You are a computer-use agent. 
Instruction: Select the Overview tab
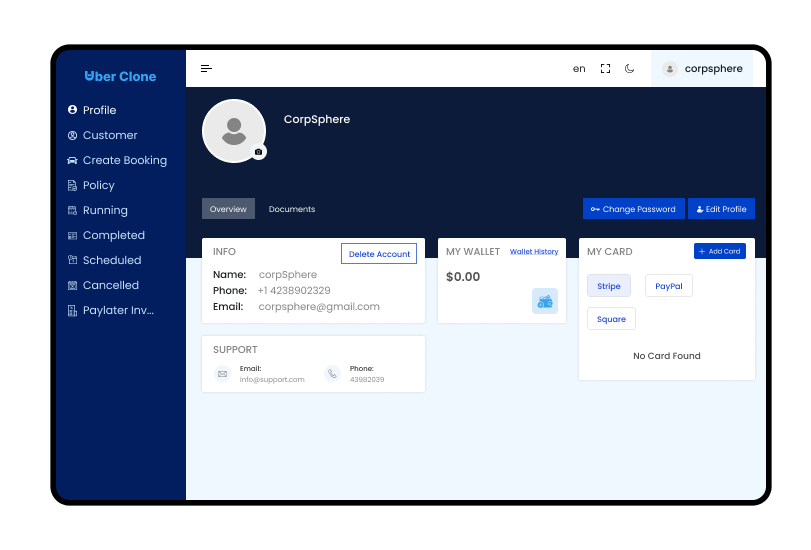click(x=228, y=209)
